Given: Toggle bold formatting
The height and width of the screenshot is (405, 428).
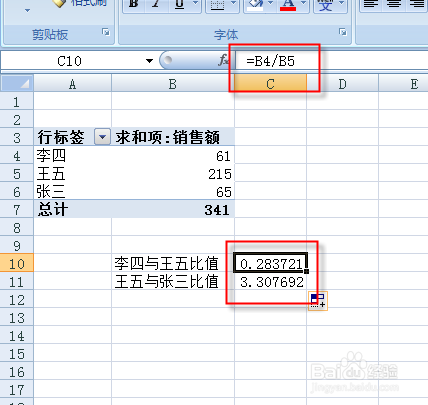Looking at the screenshot, I should [134, 5].
